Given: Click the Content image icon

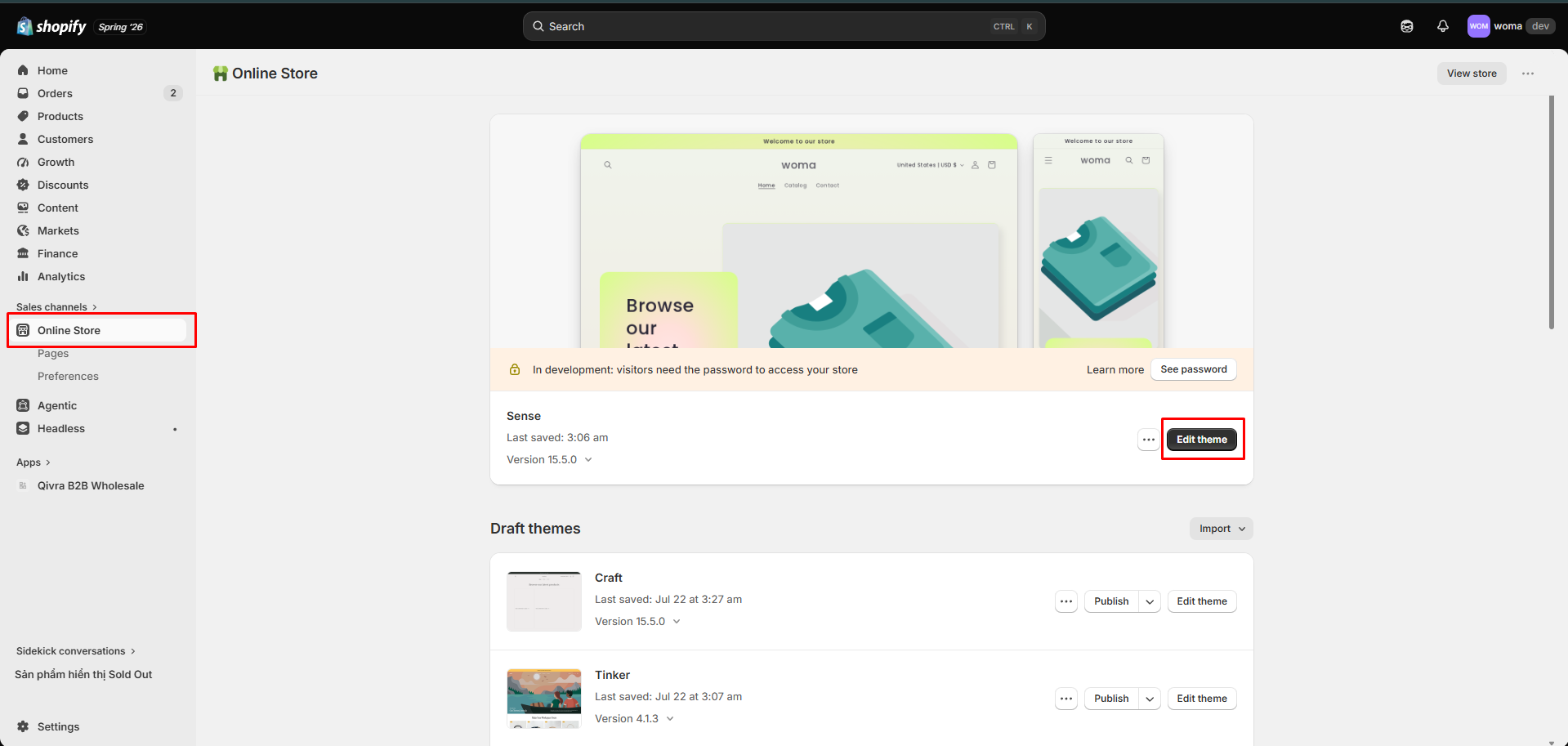Looking at the screenshot, I should tap(23, 208).
